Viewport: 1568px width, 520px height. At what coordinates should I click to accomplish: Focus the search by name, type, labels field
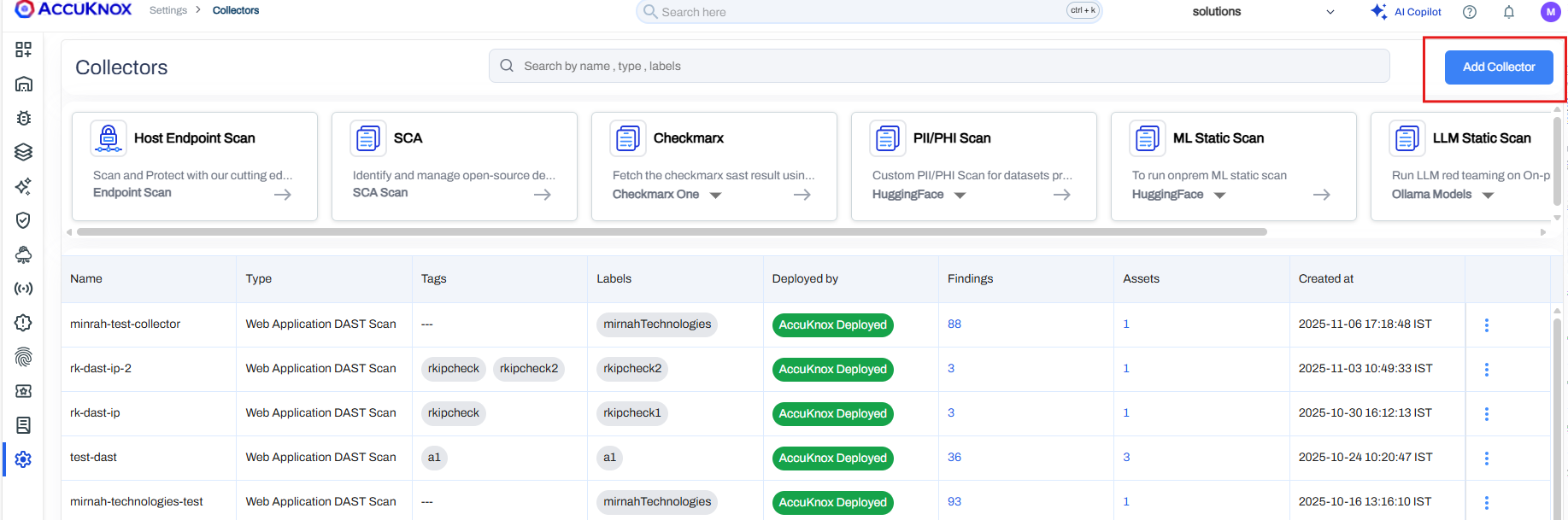click(x=940, y=66)
